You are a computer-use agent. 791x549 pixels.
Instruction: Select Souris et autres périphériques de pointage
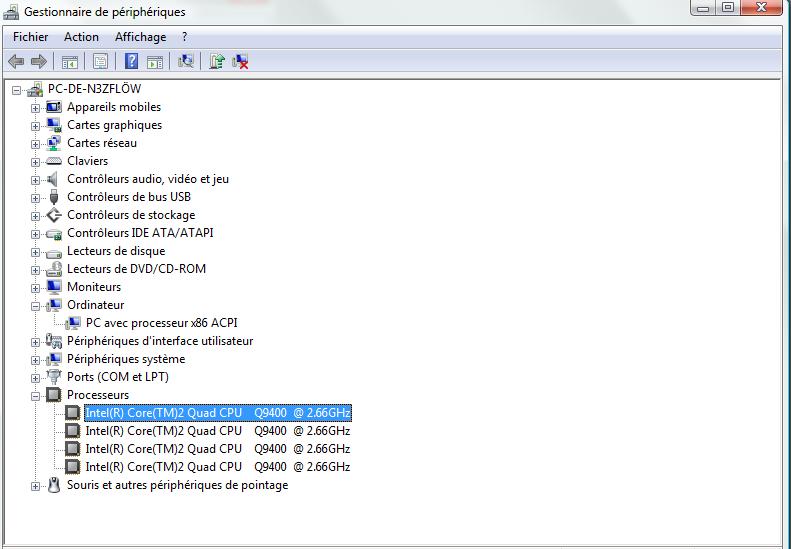coord(177,485)
